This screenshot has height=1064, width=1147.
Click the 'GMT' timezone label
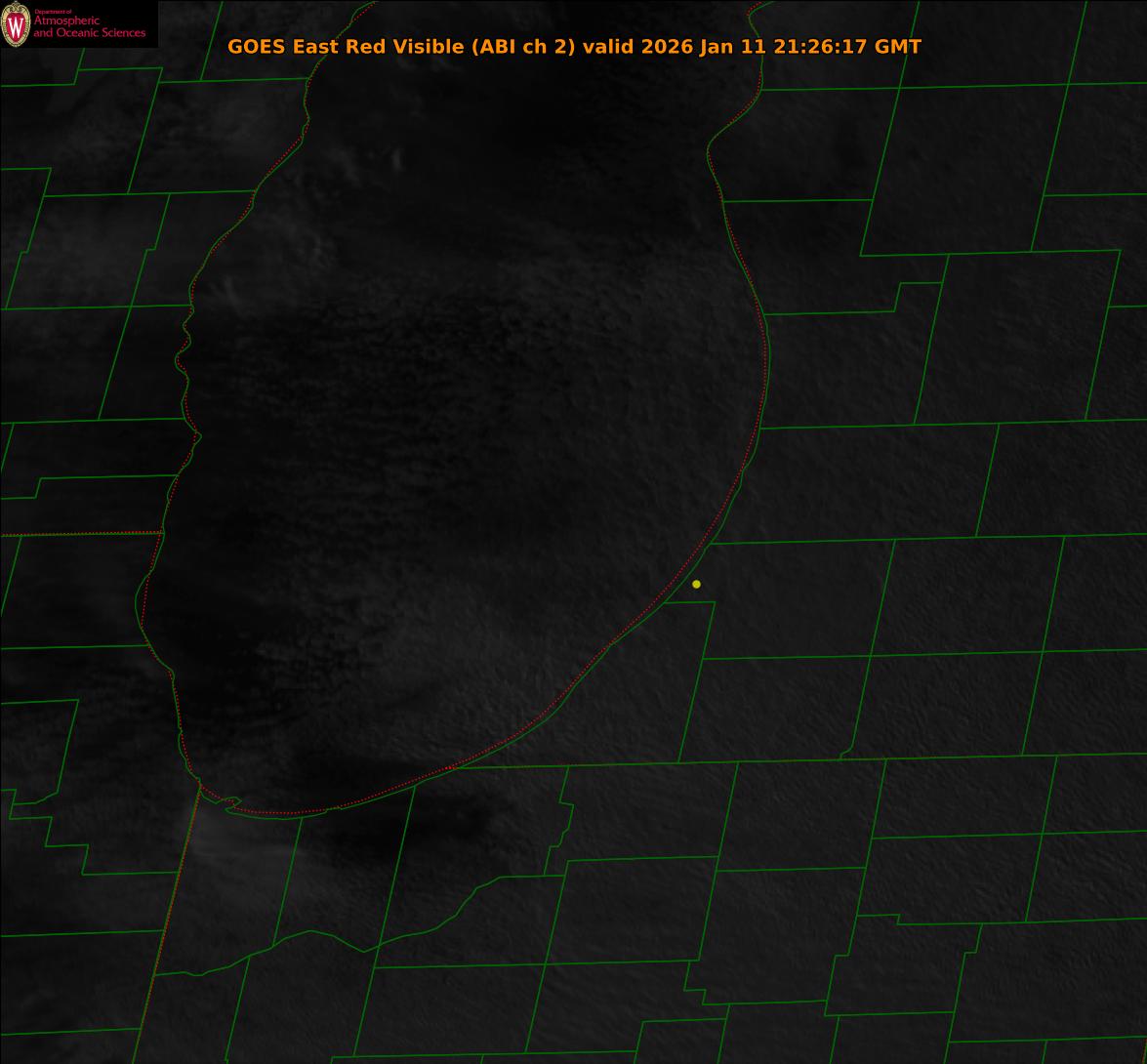click(898, 46)
